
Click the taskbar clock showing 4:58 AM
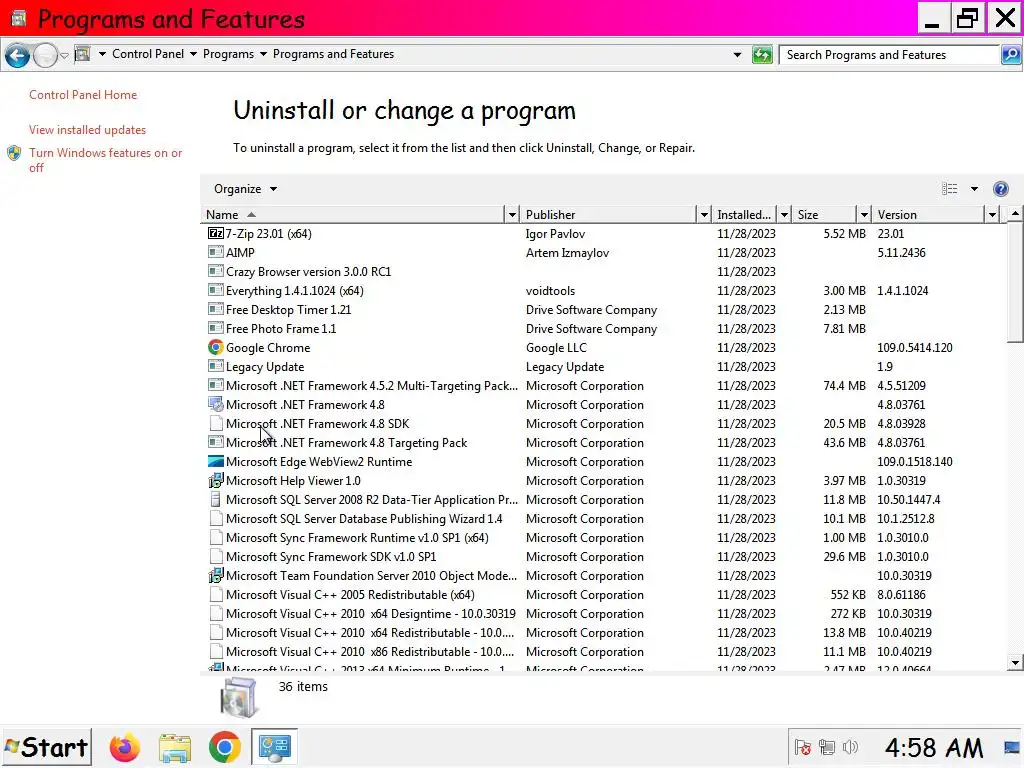tap(934, 747)
